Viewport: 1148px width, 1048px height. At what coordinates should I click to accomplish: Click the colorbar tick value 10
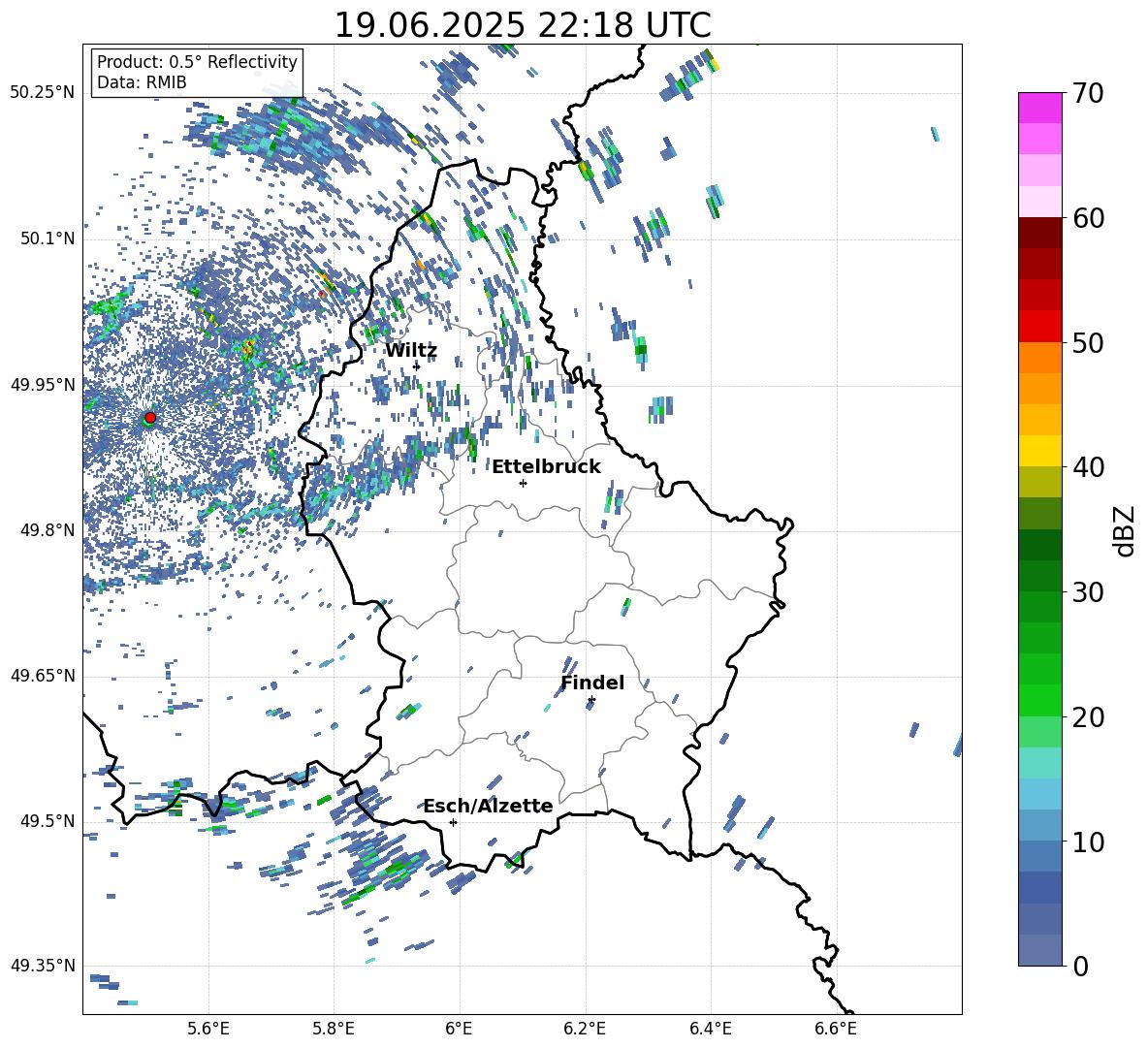pos(1088,842)
